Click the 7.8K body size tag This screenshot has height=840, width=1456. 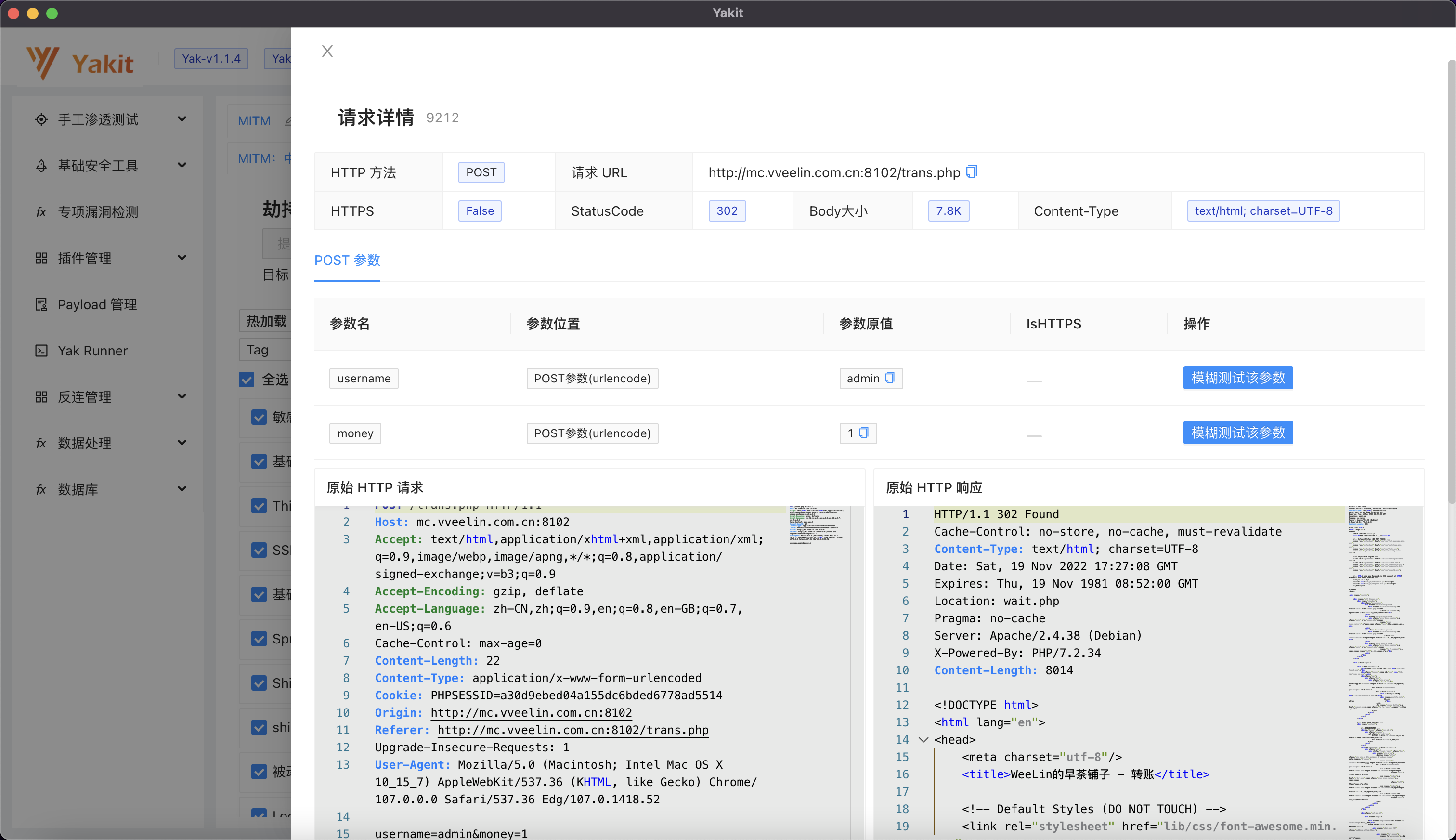[948, 210]
